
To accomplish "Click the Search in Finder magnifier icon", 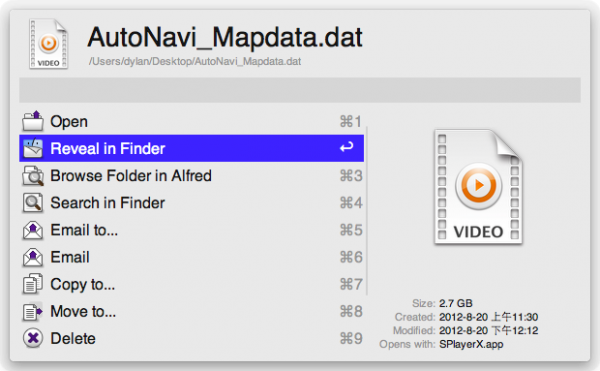I will [x=33, y=203].
